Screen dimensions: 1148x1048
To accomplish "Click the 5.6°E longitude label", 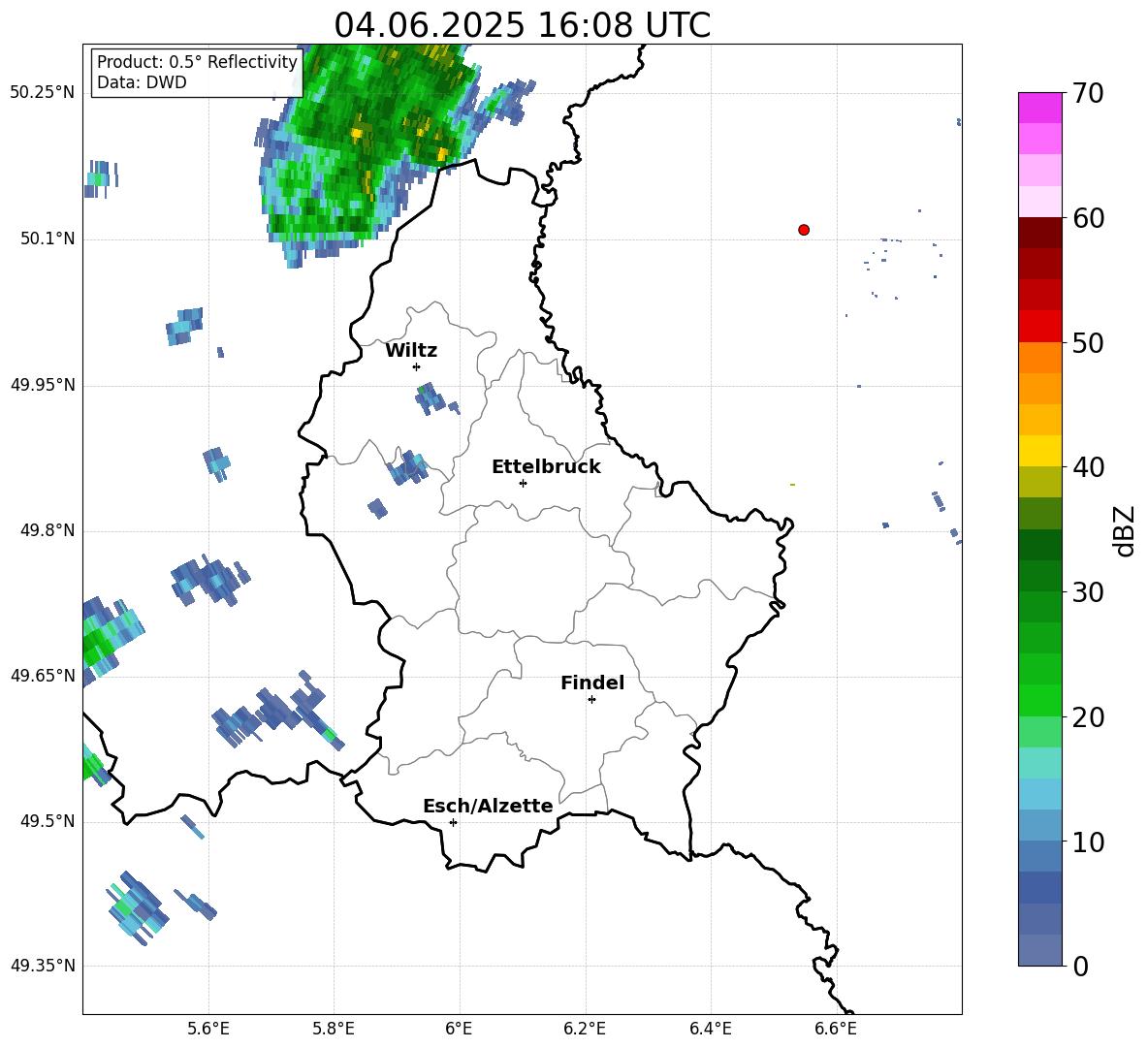I will click(207, 1029).
